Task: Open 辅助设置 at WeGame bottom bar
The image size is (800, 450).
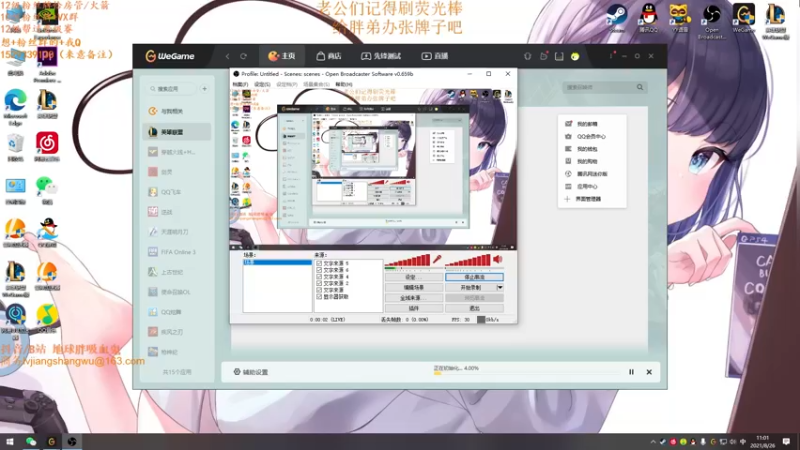Action: pos(251,372)
